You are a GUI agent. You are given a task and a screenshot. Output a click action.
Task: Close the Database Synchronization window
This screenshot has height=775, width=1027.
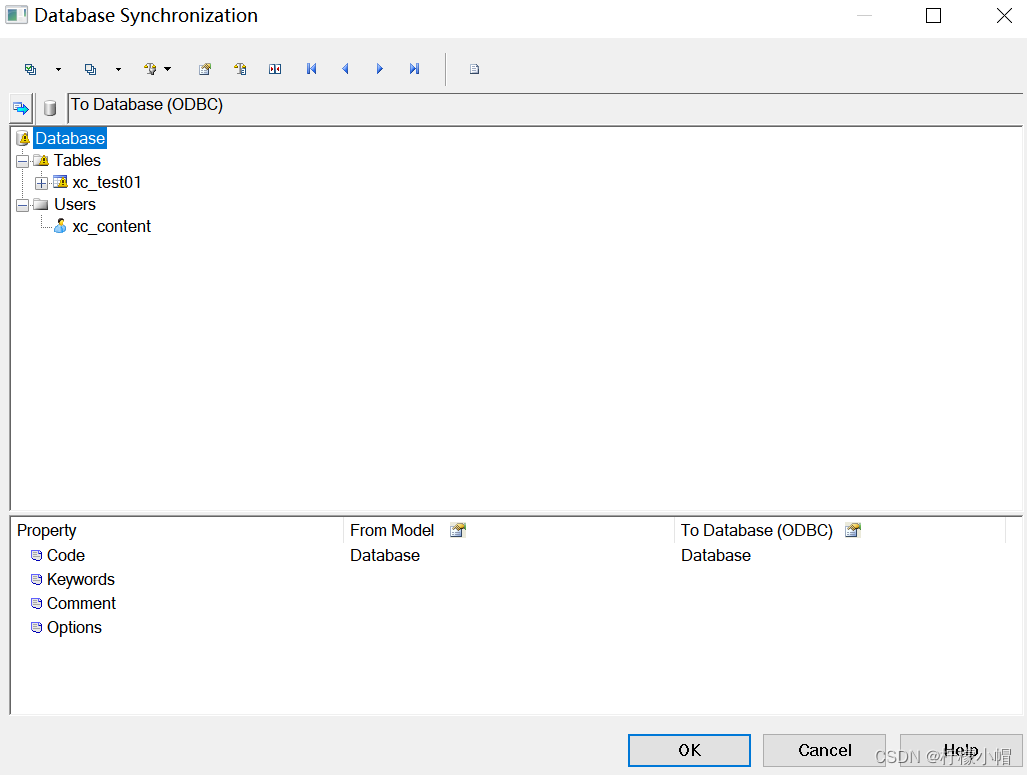pyautogui.click(x=1004, y=16)
